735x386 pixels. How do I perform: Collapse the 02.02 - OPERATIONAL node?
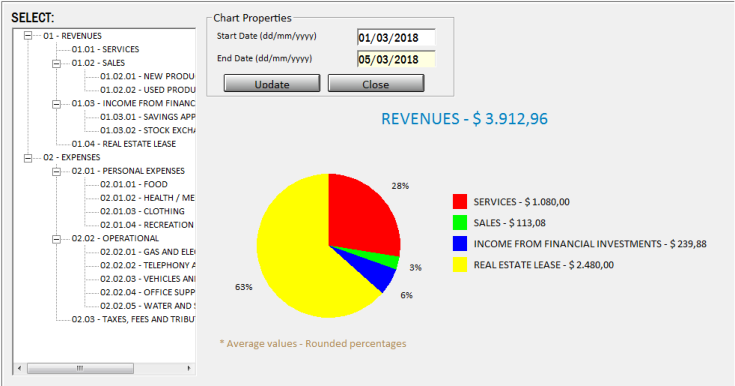56,239
